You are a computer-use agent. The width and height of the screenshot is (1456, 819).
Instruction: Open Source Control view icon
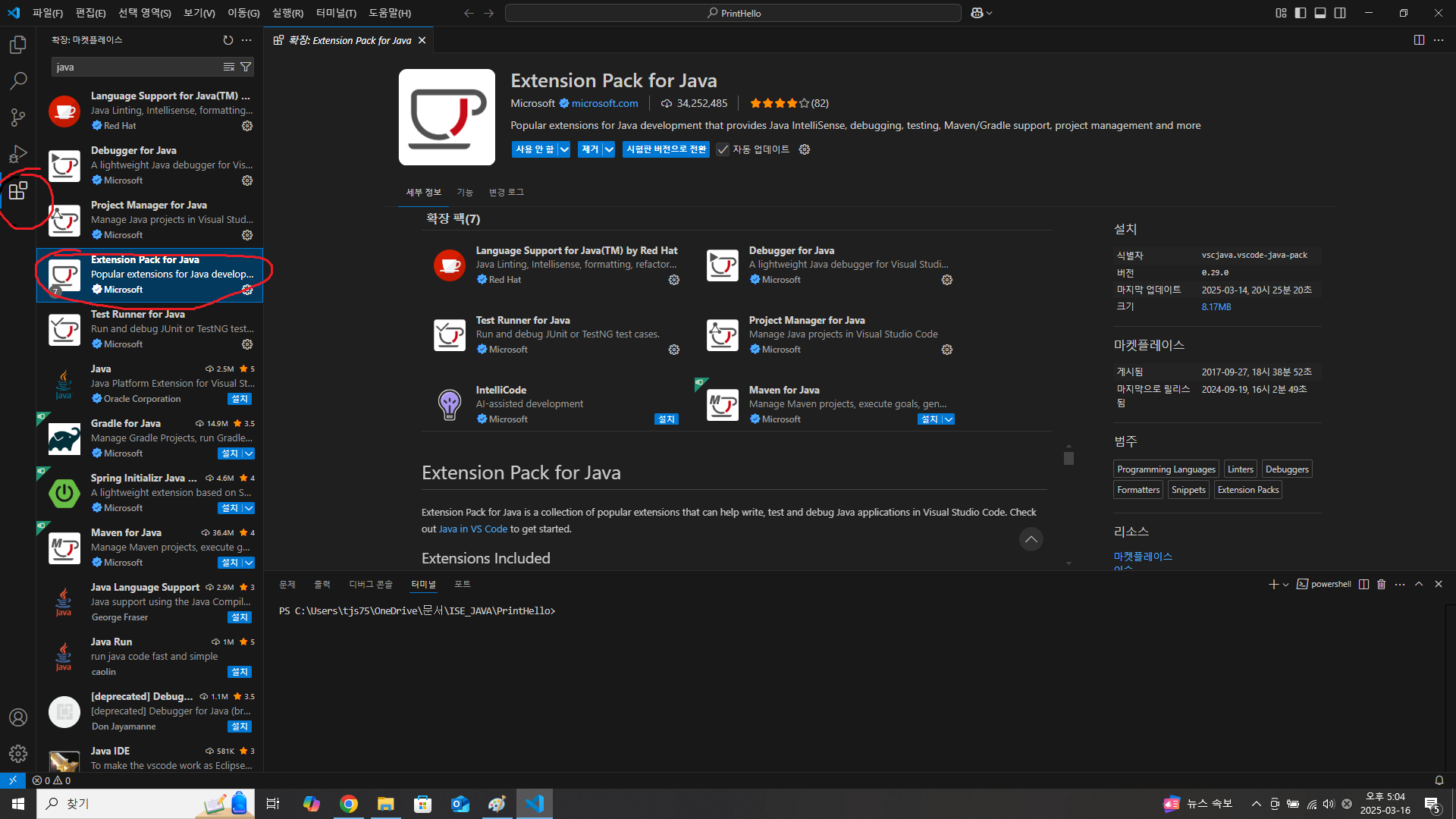(18, 117)
